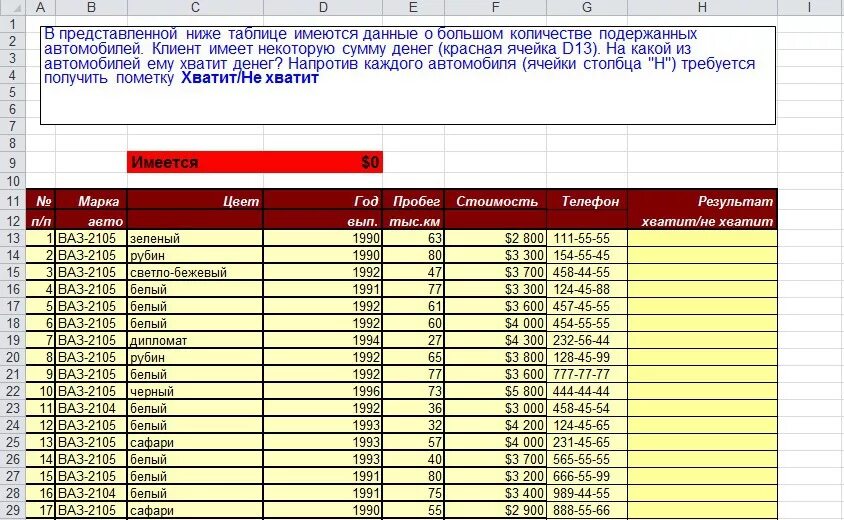This screenshot has height=520, width=844.
Task: Click the 'черный' color cell
Action: click(x=195, y=391)
